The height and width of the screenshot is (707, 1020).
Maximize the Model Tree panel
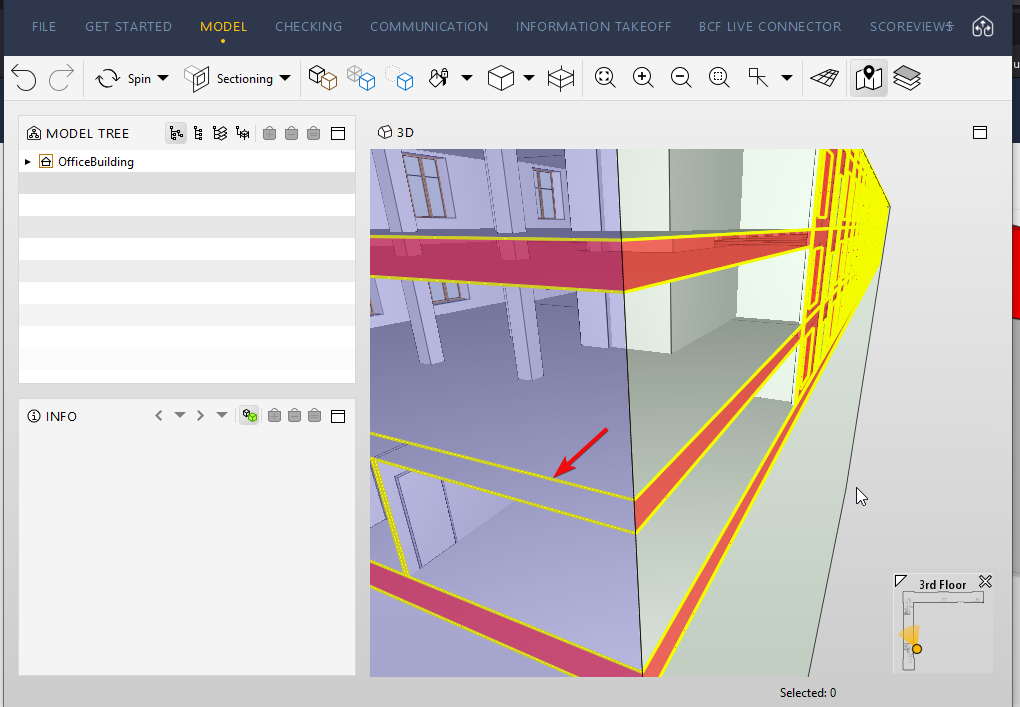pos(338,133)
